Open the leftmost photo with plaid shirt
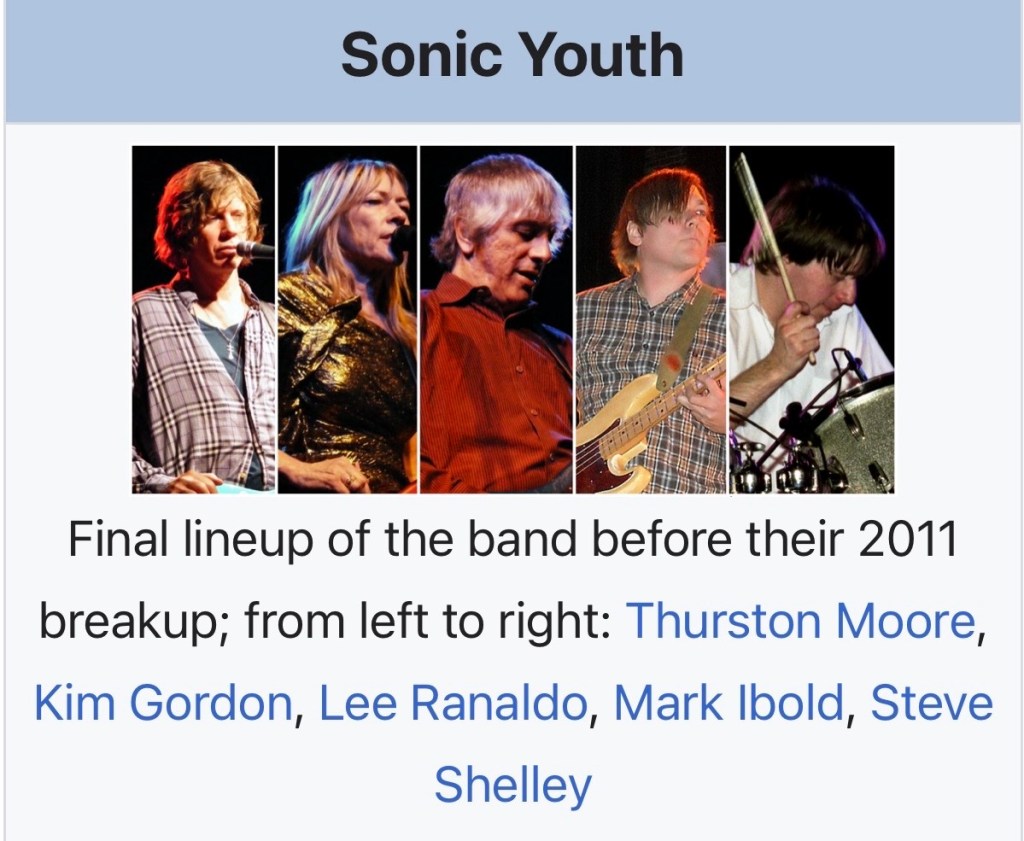 (x=203, y=320)
